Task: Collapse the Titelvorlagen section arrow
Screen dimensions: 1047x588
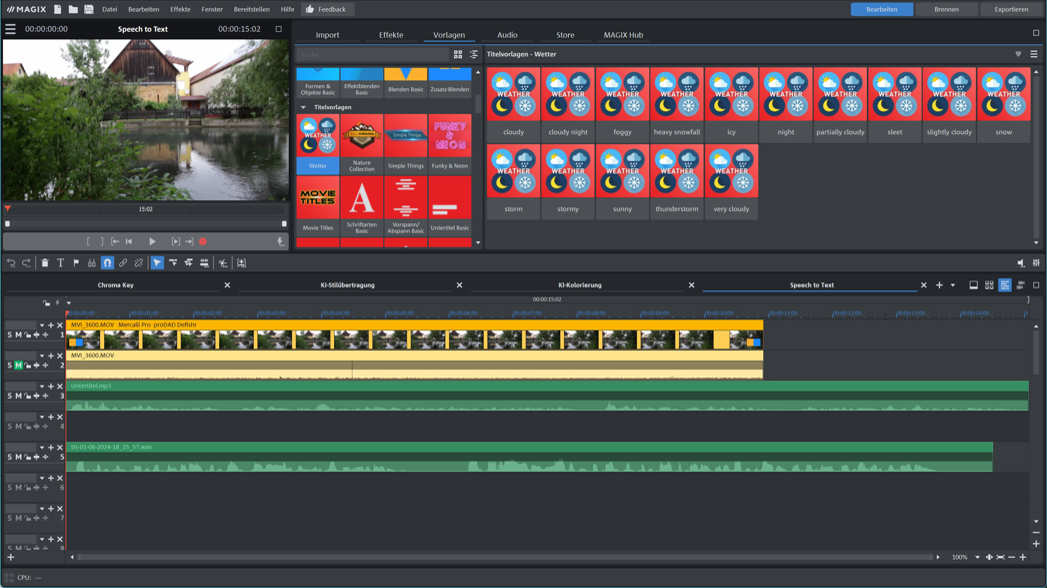Action: (x=304, y=107)
